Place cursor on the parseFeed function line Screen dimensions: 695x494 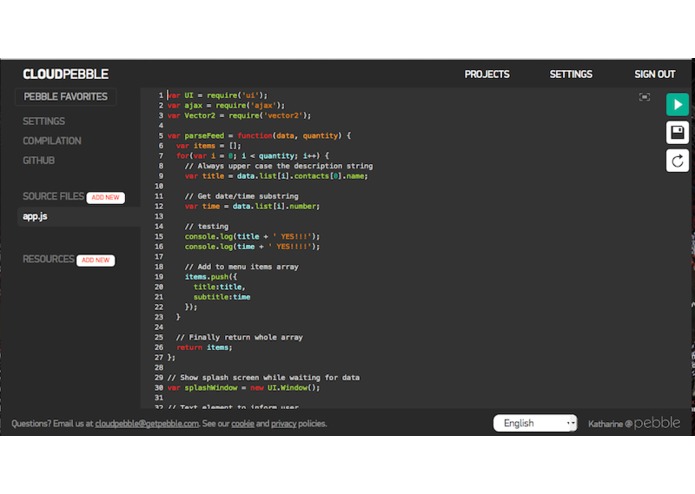pos(259,136)
